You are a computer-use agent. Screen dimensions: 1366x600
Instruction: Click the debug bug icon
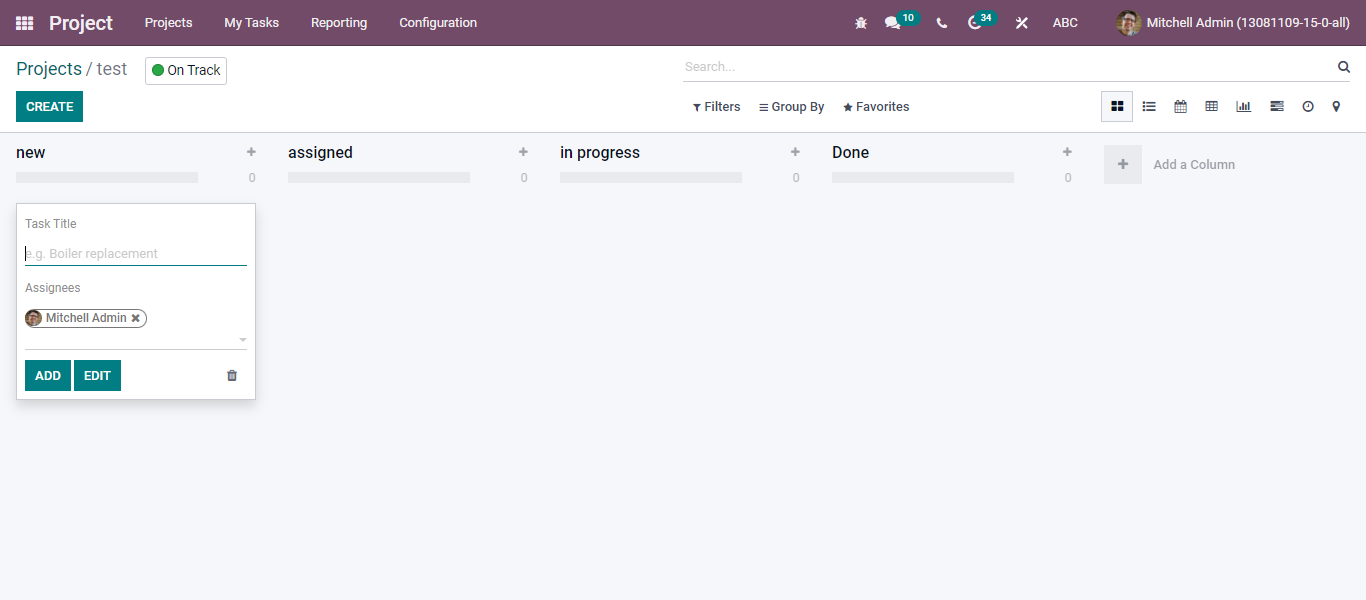861,22
